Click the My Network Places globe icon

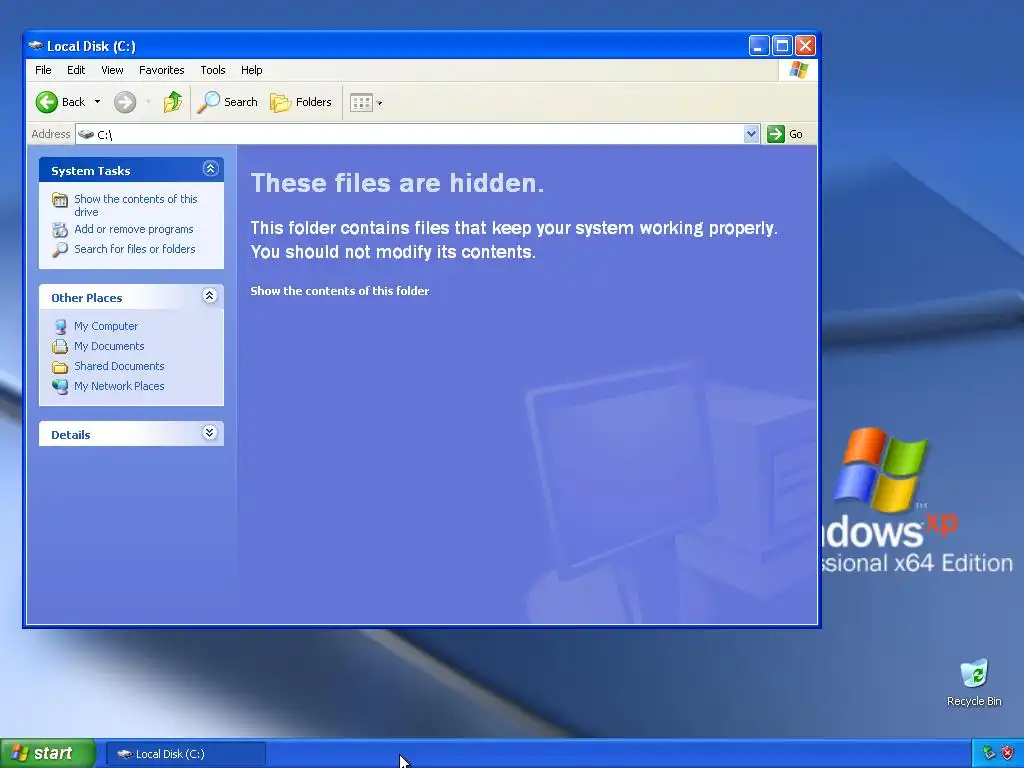60,387
